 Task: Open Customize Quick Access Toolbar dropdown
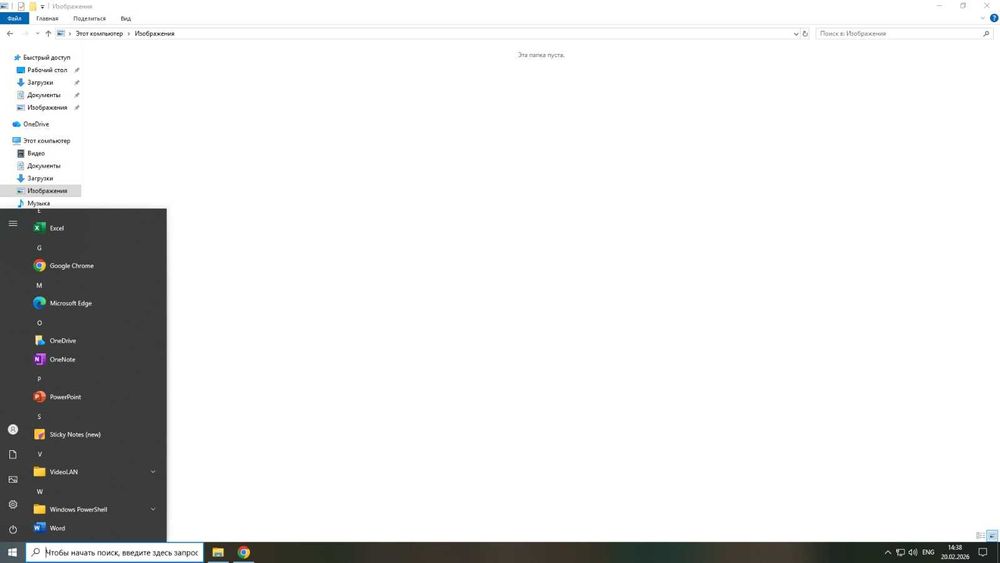click(x=43, y=7)
